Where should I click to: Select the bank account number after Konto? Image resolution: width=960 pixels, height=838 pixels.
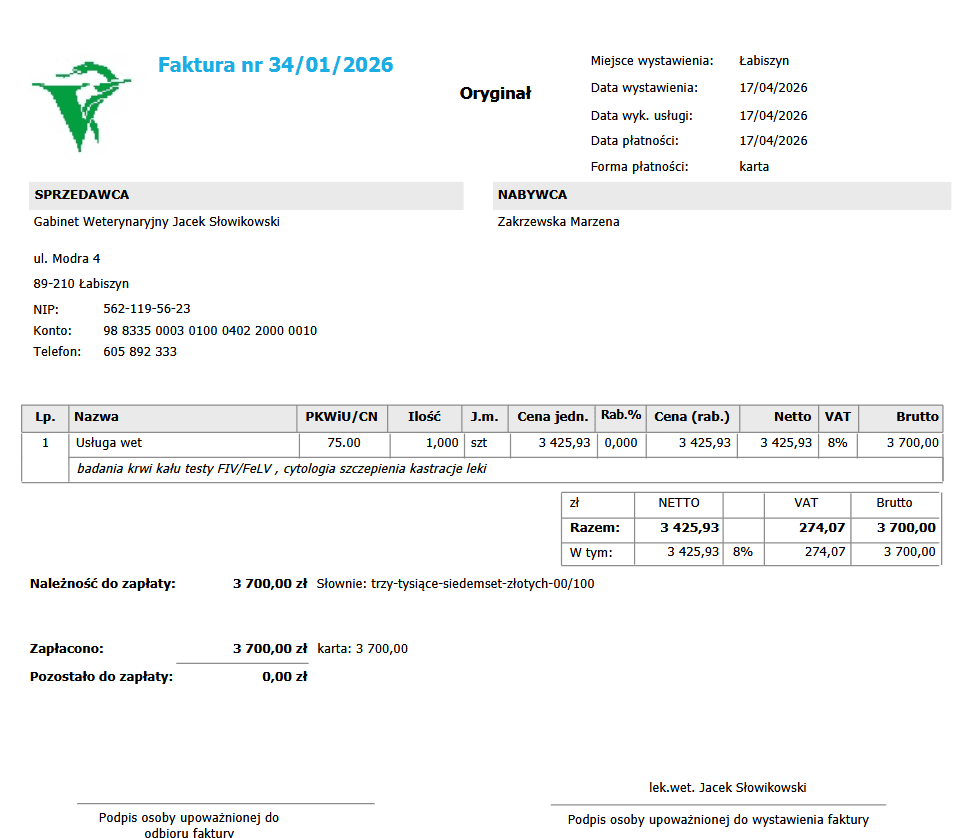tap(210, 331)
